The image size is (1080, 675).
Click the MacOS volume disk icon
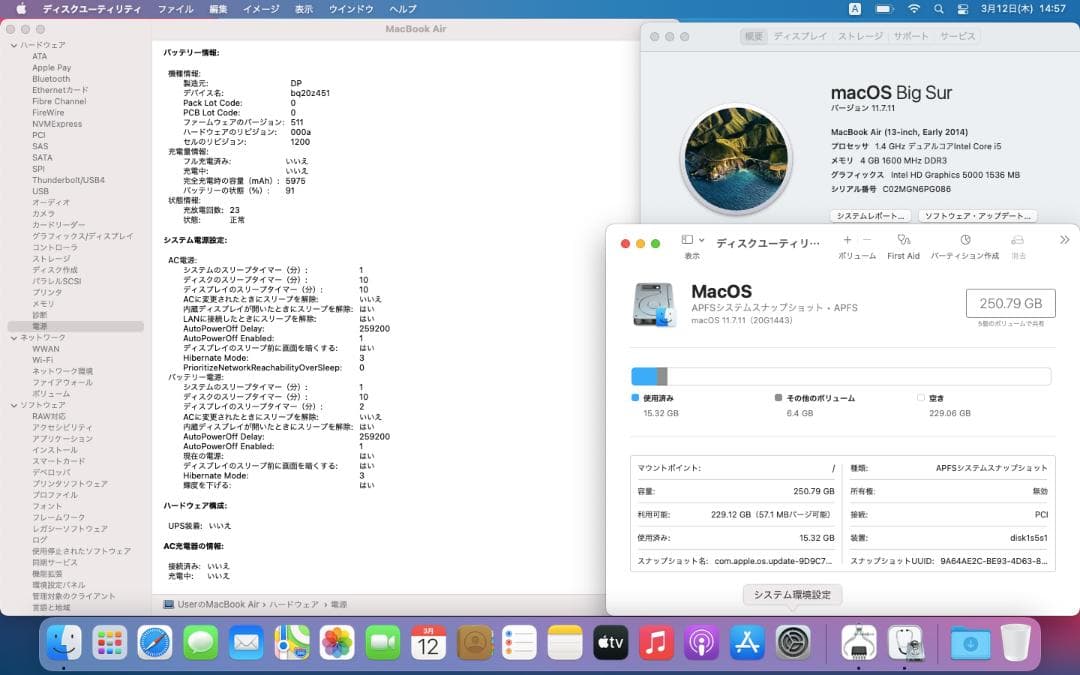(654, 304)
